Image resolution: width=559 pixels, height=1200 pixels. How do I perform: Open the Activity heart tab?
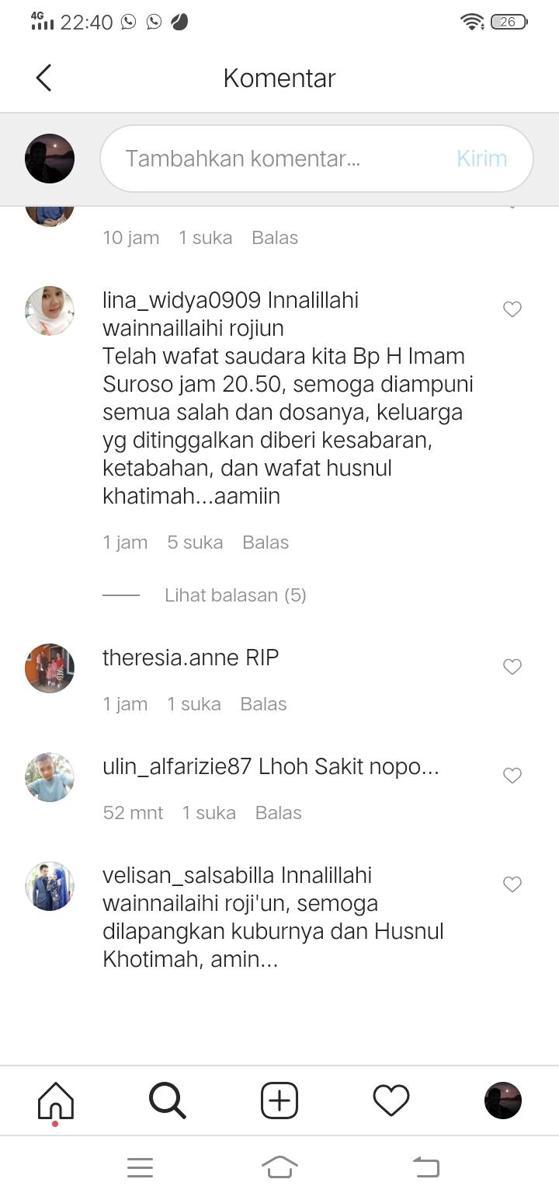coord(391,1100)
